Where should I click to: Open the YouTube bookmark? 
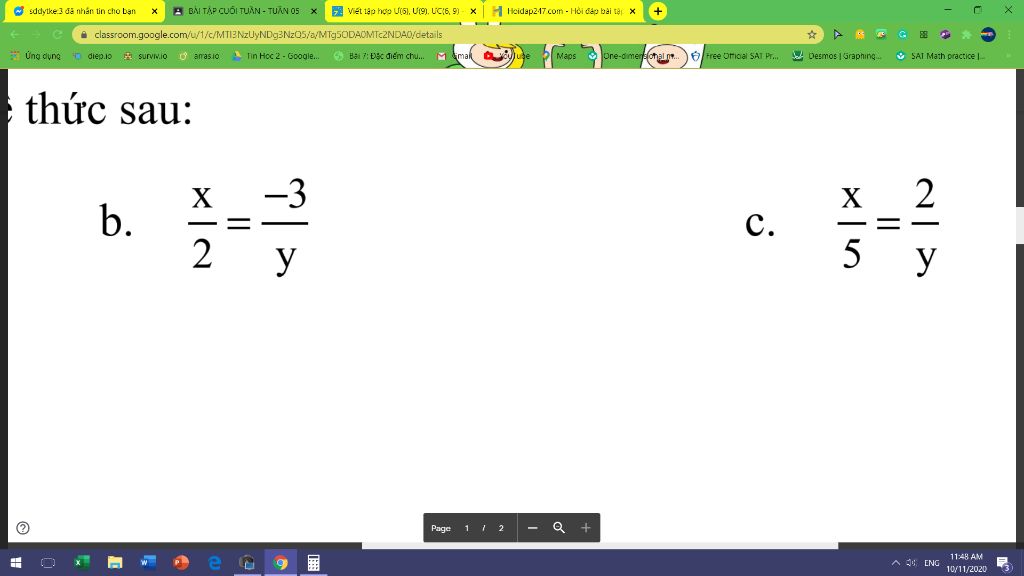tap(507, 56)
